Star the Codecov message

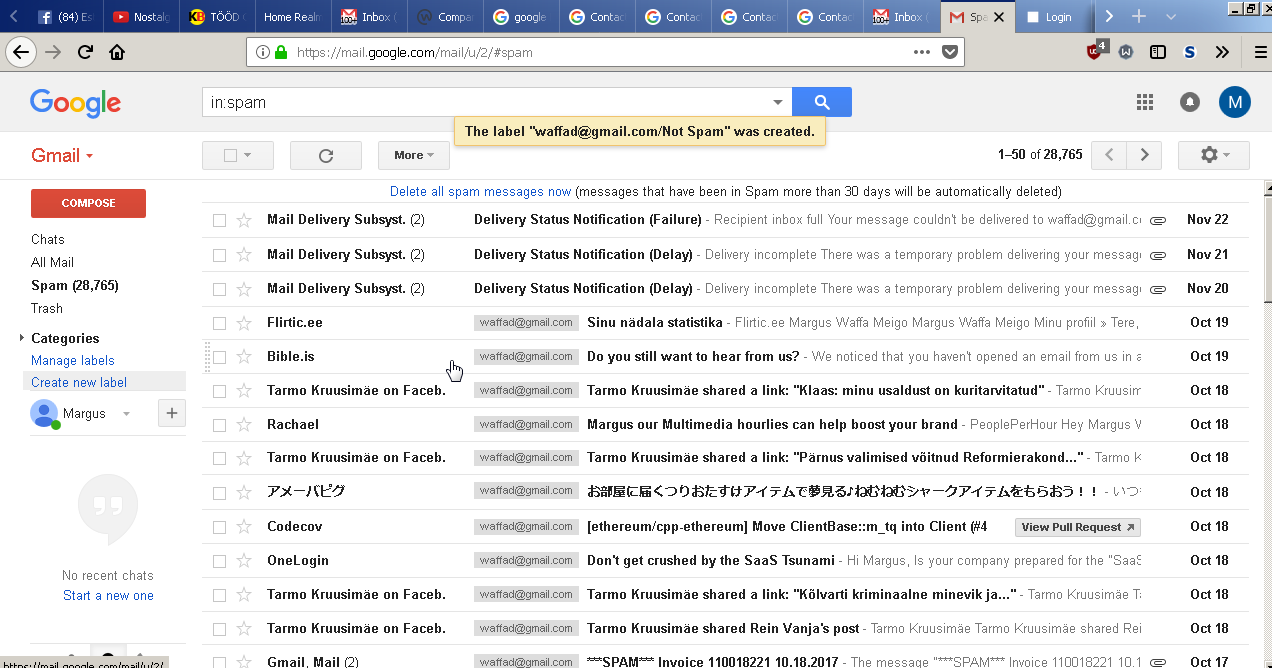(x=244, y=527)
